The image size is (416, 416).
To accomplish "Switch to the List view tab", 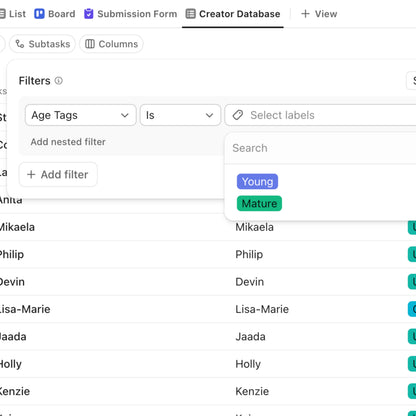I will [x=13, y=14].
